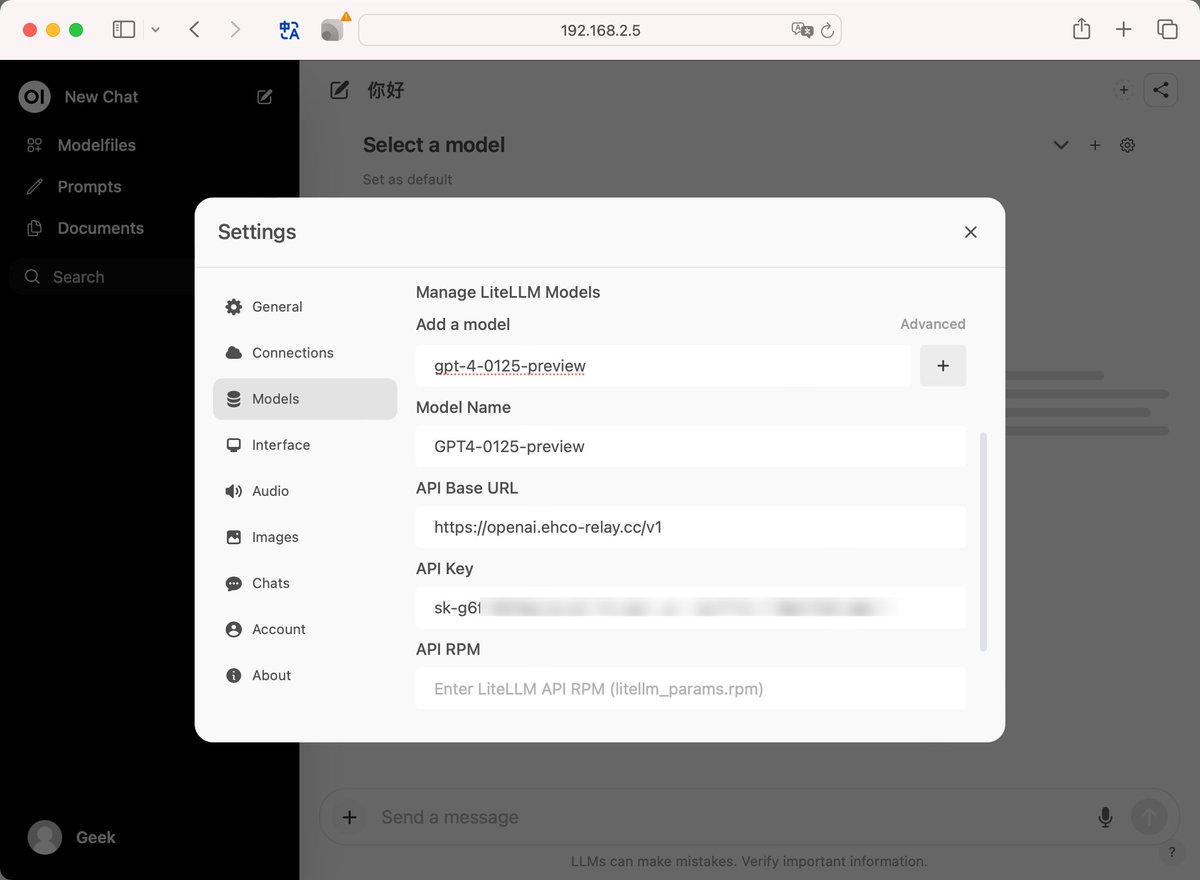Go back in Safari
The image size is (1200, 880).
click(x=194, y=30)
